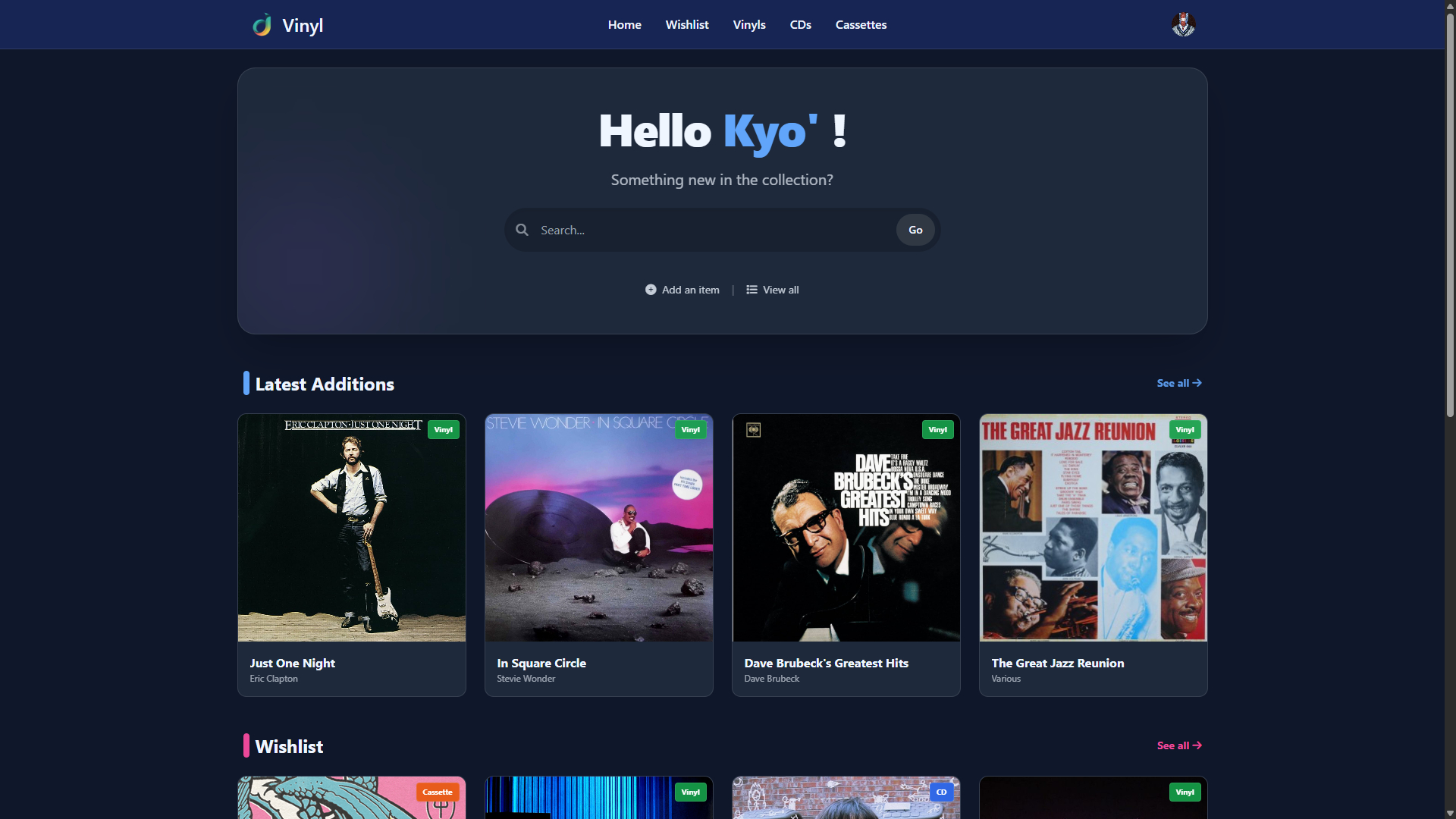Click the Eric Clapton artist name
This screenshot has width=1456, height=819.
click(274, 679)
